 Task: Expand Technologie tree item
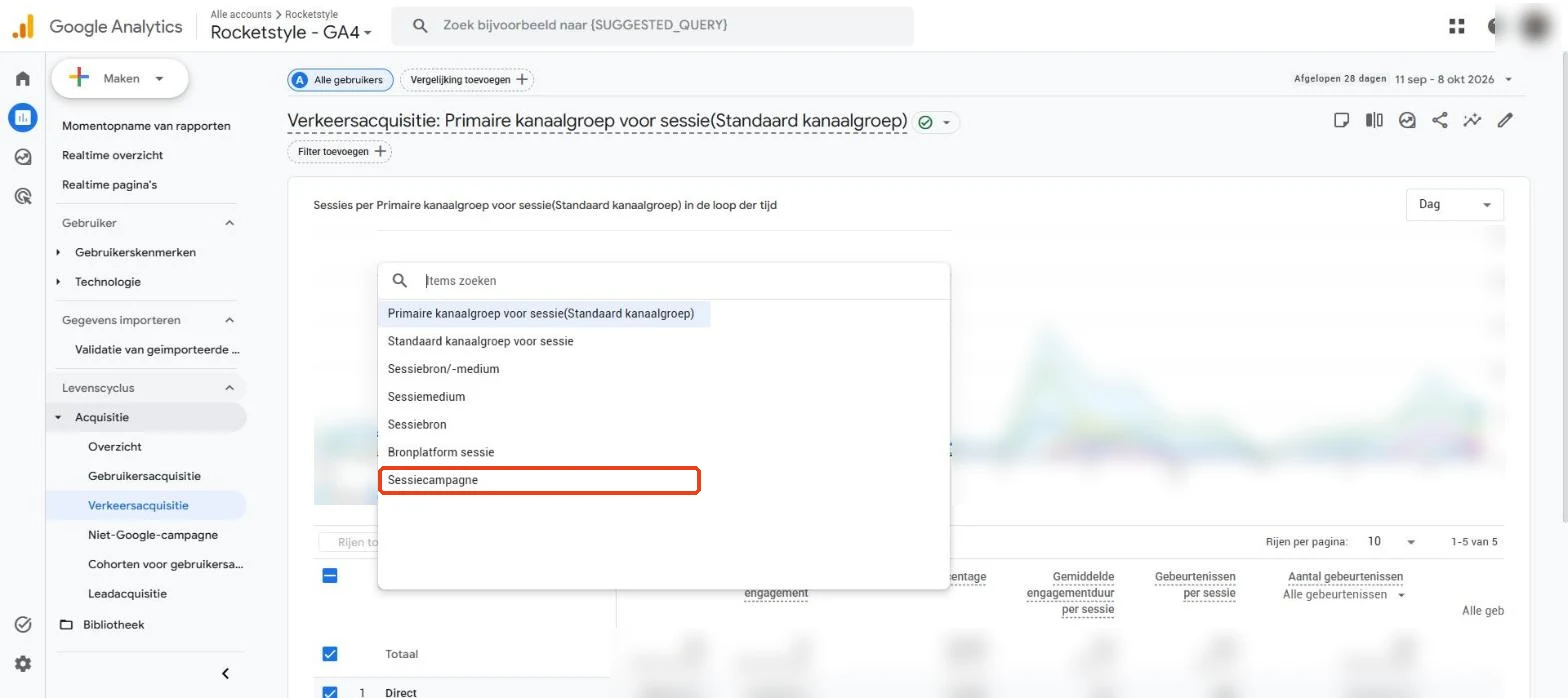[59, 282]
